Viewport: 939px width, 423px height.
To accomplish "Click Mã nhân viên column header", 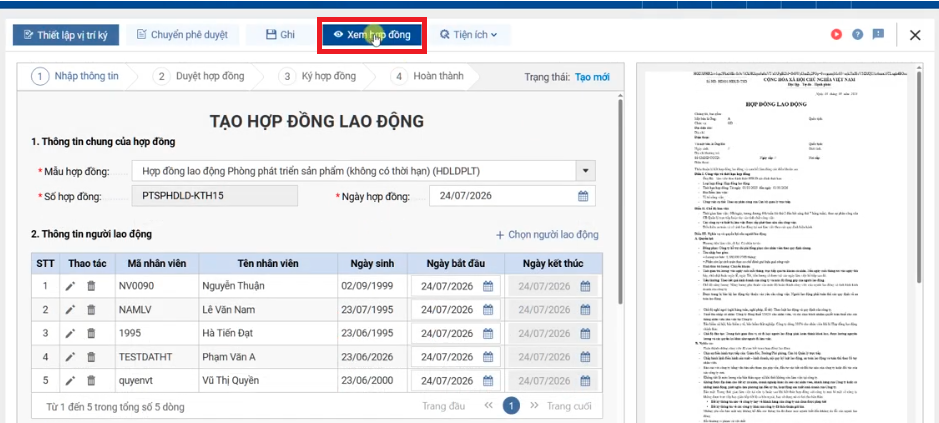I will point(157,264).
